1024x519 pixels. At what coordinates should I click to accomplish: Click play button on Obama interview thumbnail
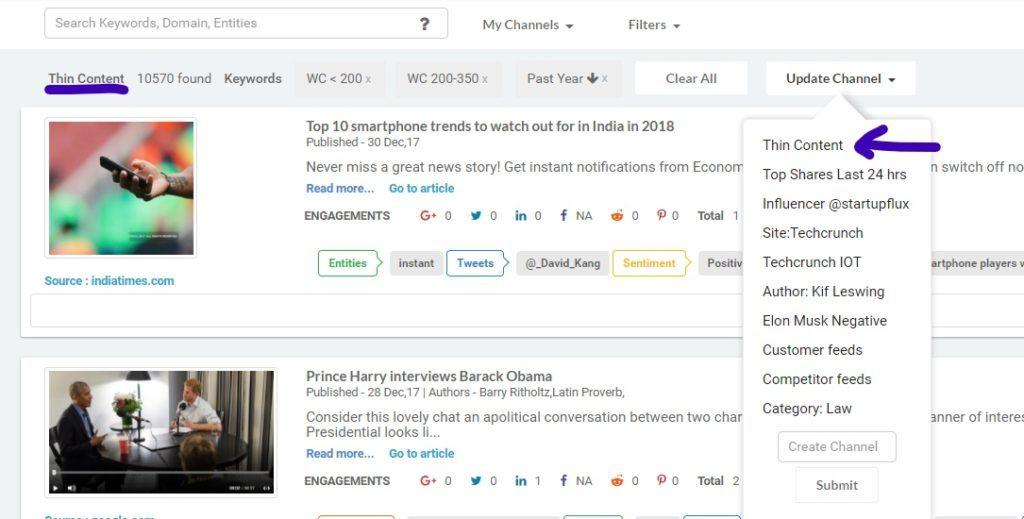(55, 488)
